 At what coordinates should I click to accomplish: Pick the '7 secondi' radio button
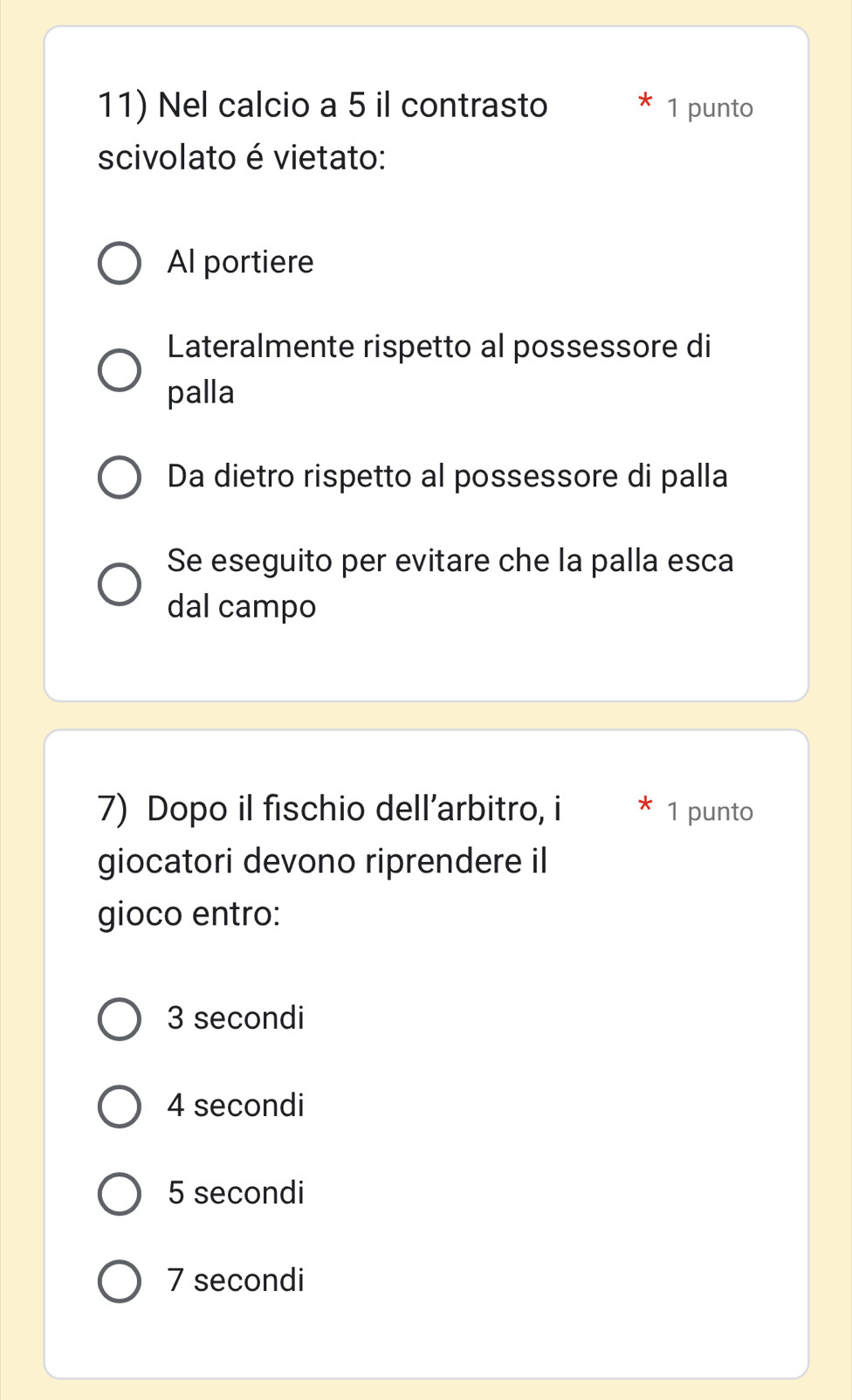click(119, 1281)
